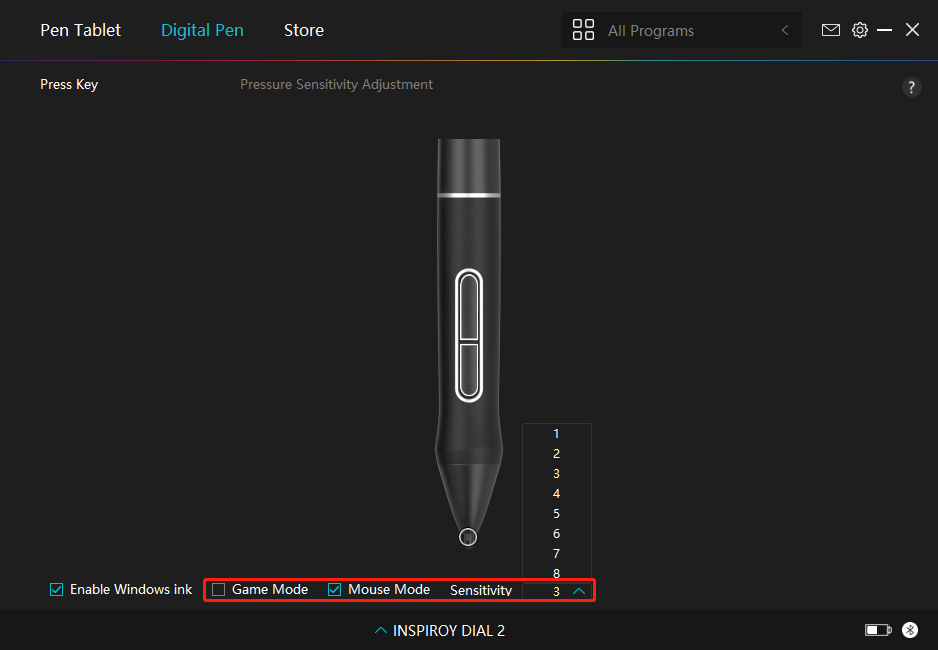Click the help question mark icon
Screen dimensions: 938x650
[911, 87]
